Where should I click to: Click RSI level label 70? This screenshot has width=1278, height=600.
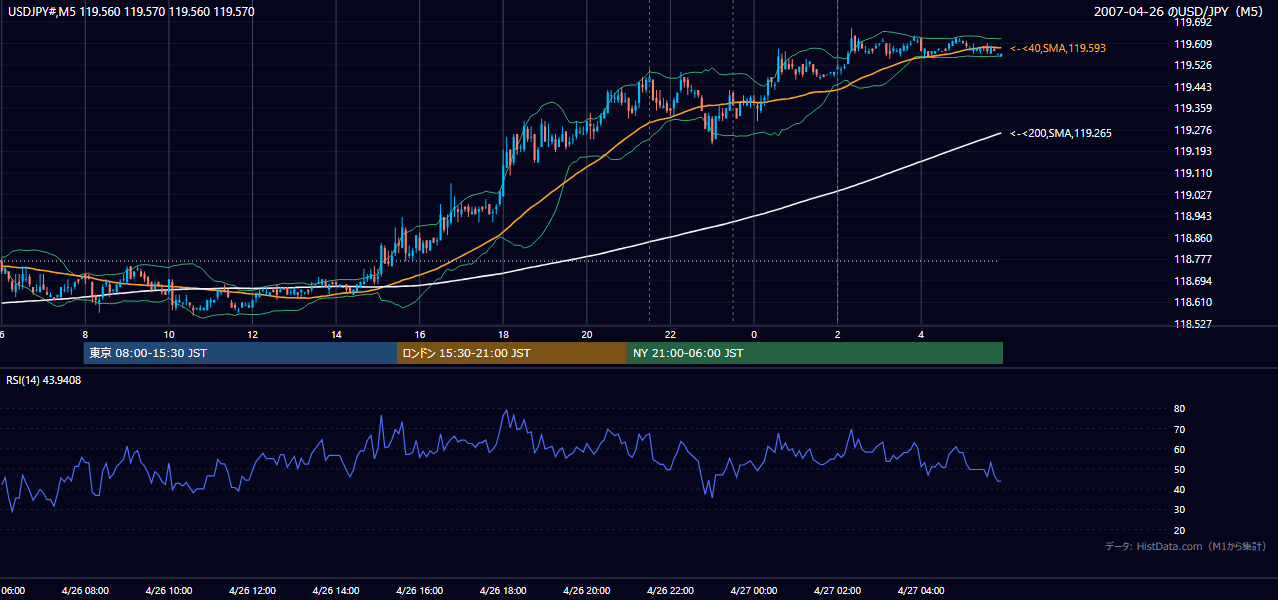[1179, 429]
